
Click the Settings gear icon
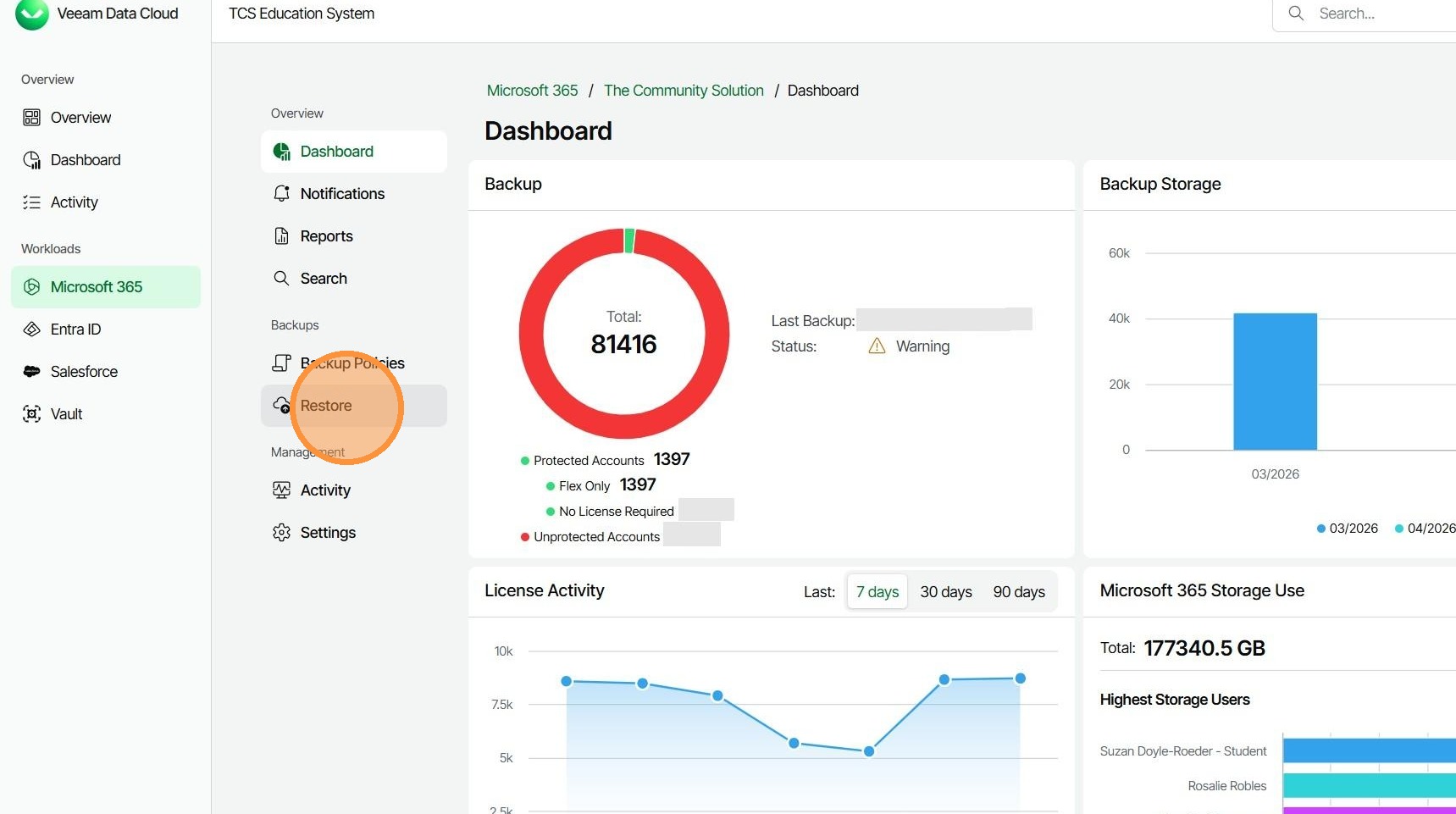point(281,533)
